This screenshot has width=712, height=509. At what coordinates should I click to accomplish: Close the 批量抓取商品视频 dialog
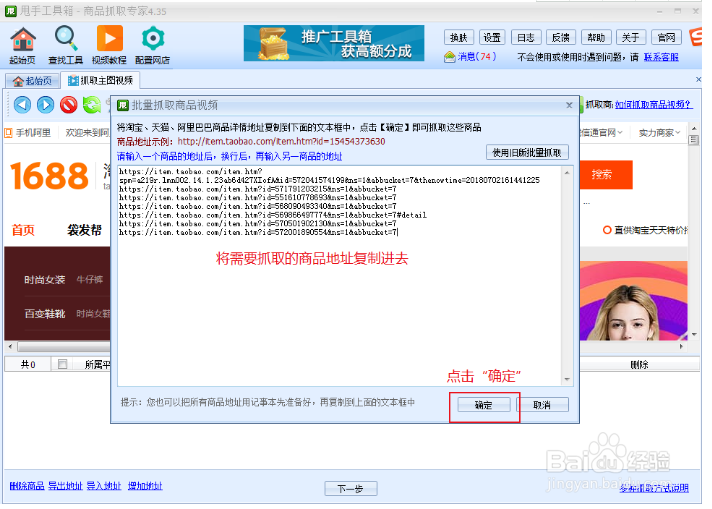[569, 105]
